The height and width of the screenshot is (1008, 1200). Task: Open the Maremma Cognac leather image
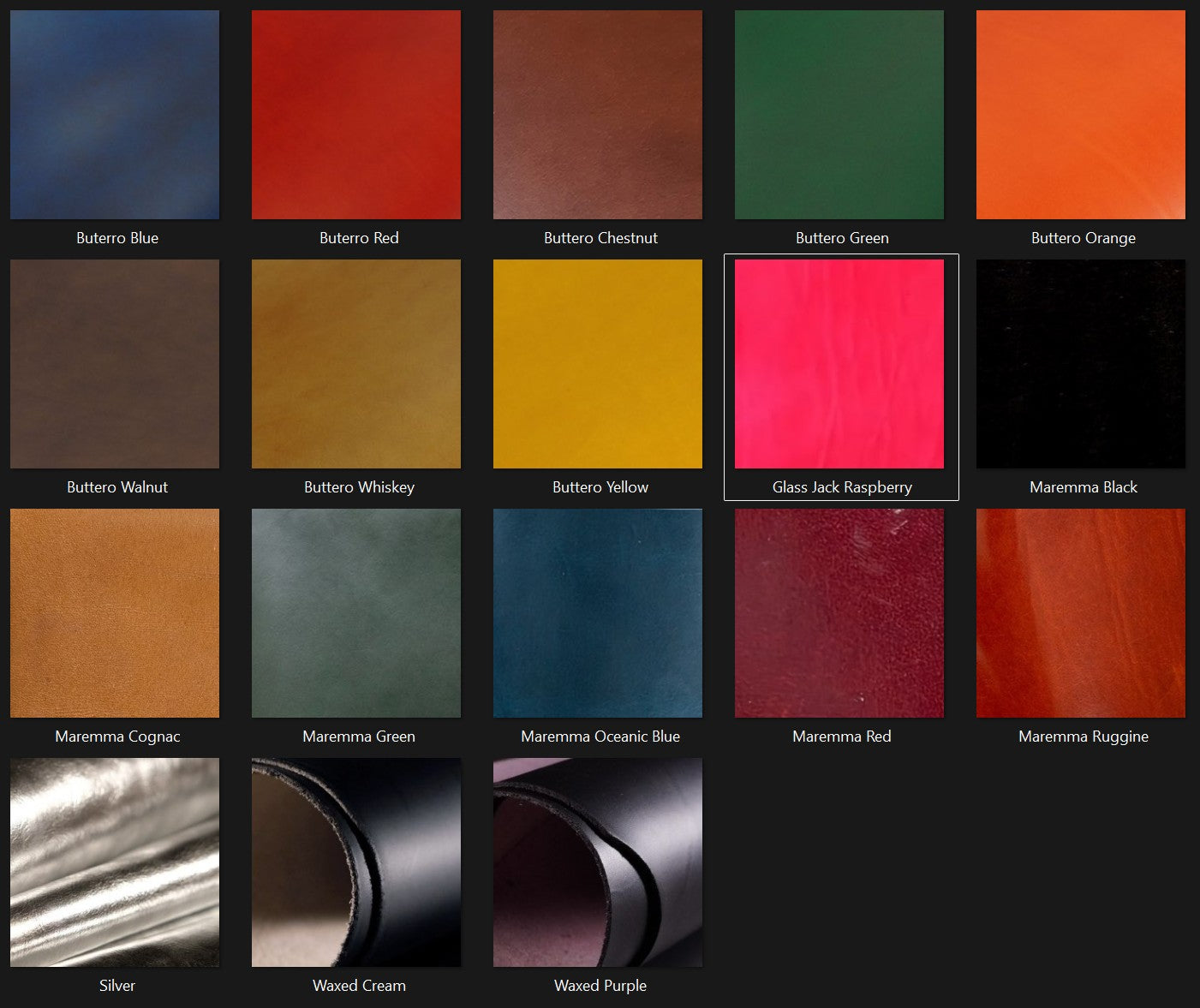[x=115, y=613]
